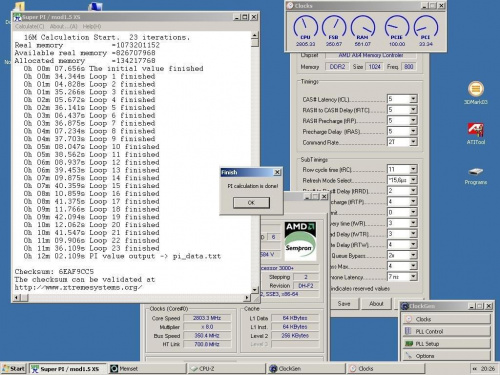Click Save in the Memset window
The width and height of the screenshot is (500, 375).
[x=344, y=304]
